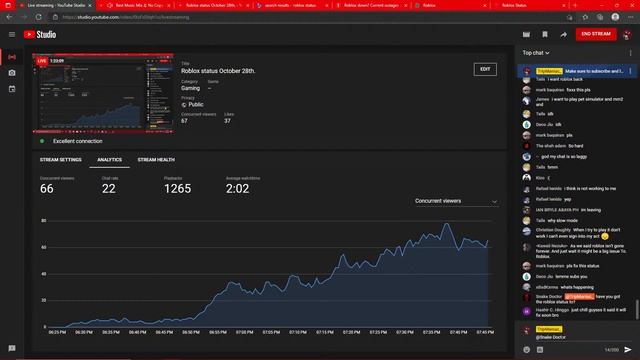
Task: Open the account avatar next to End Stream
Action: pyautogui.click(x=627, y=35)
